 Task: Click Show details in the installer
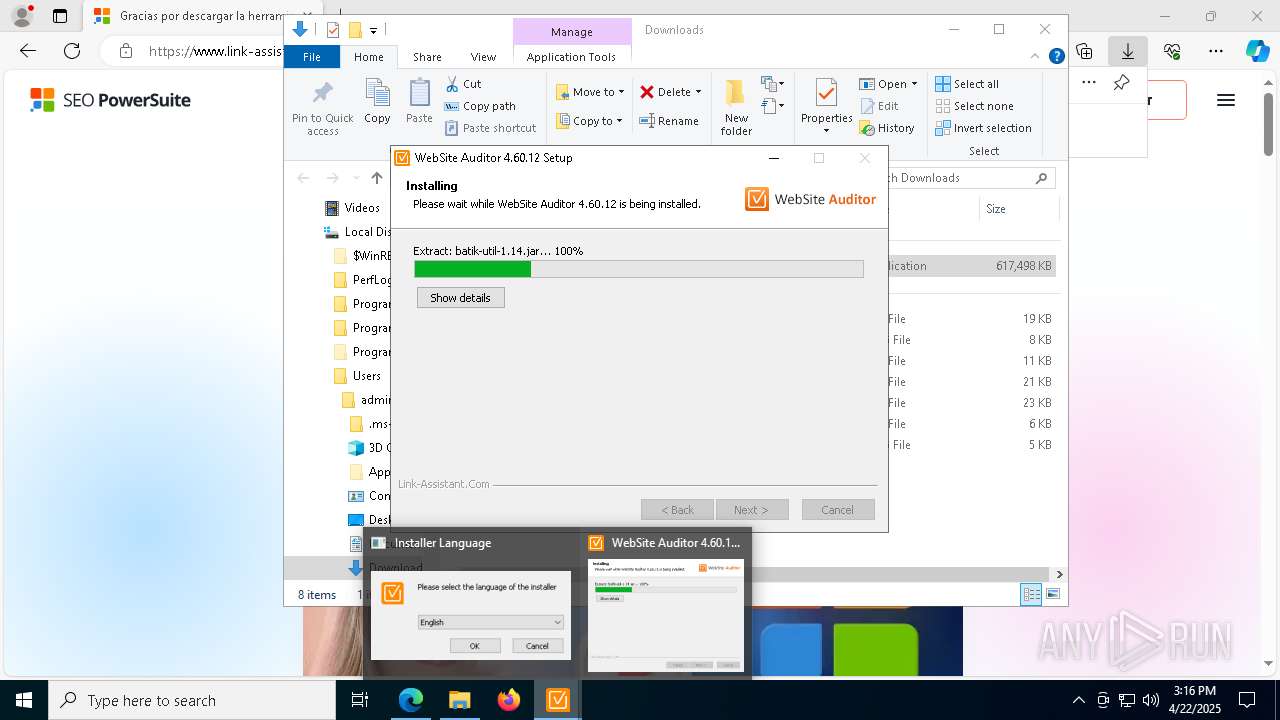(460, 298)
